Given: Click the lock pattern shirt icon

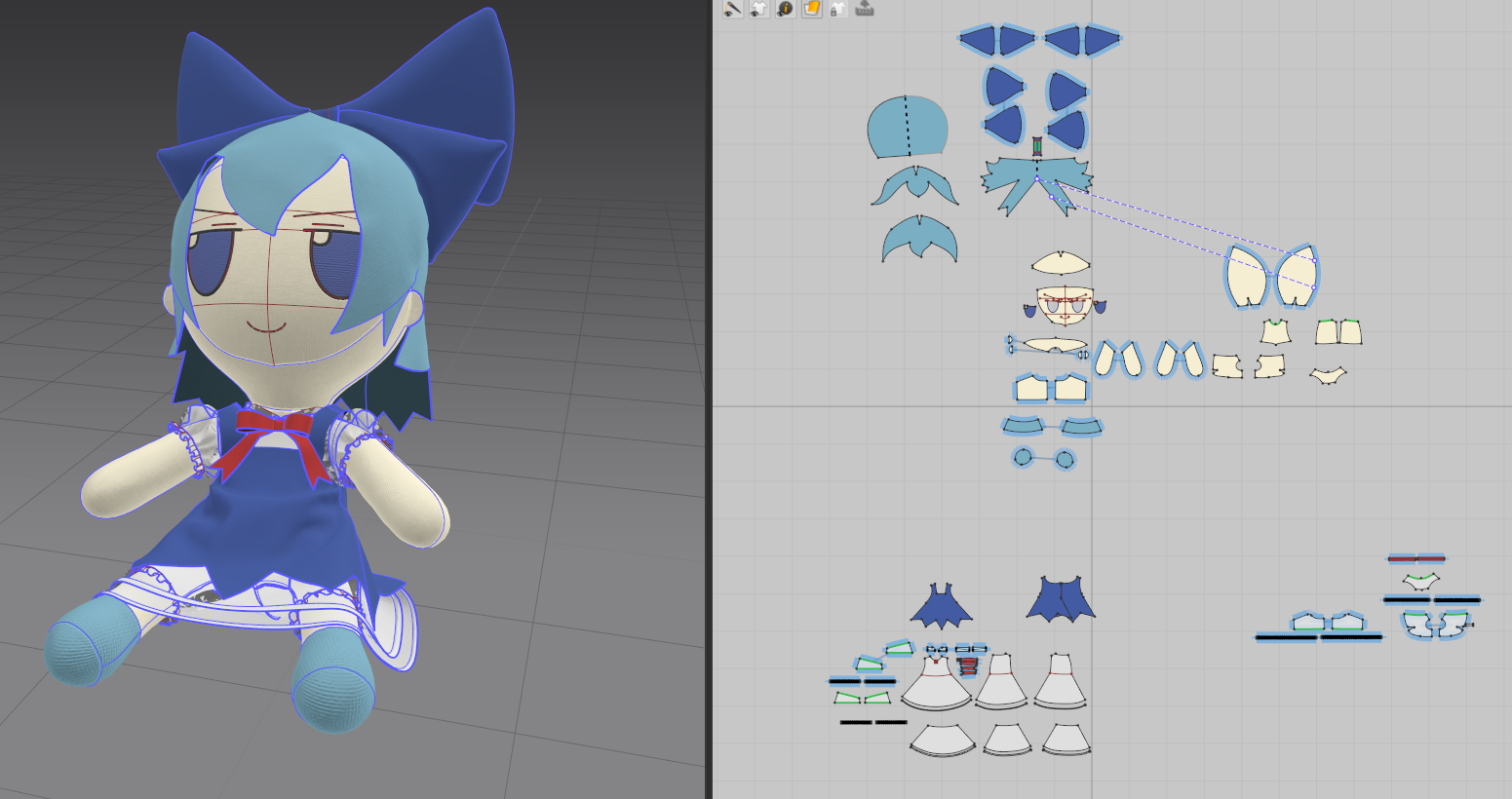Looking at the screenshot, I should (837, 9).
